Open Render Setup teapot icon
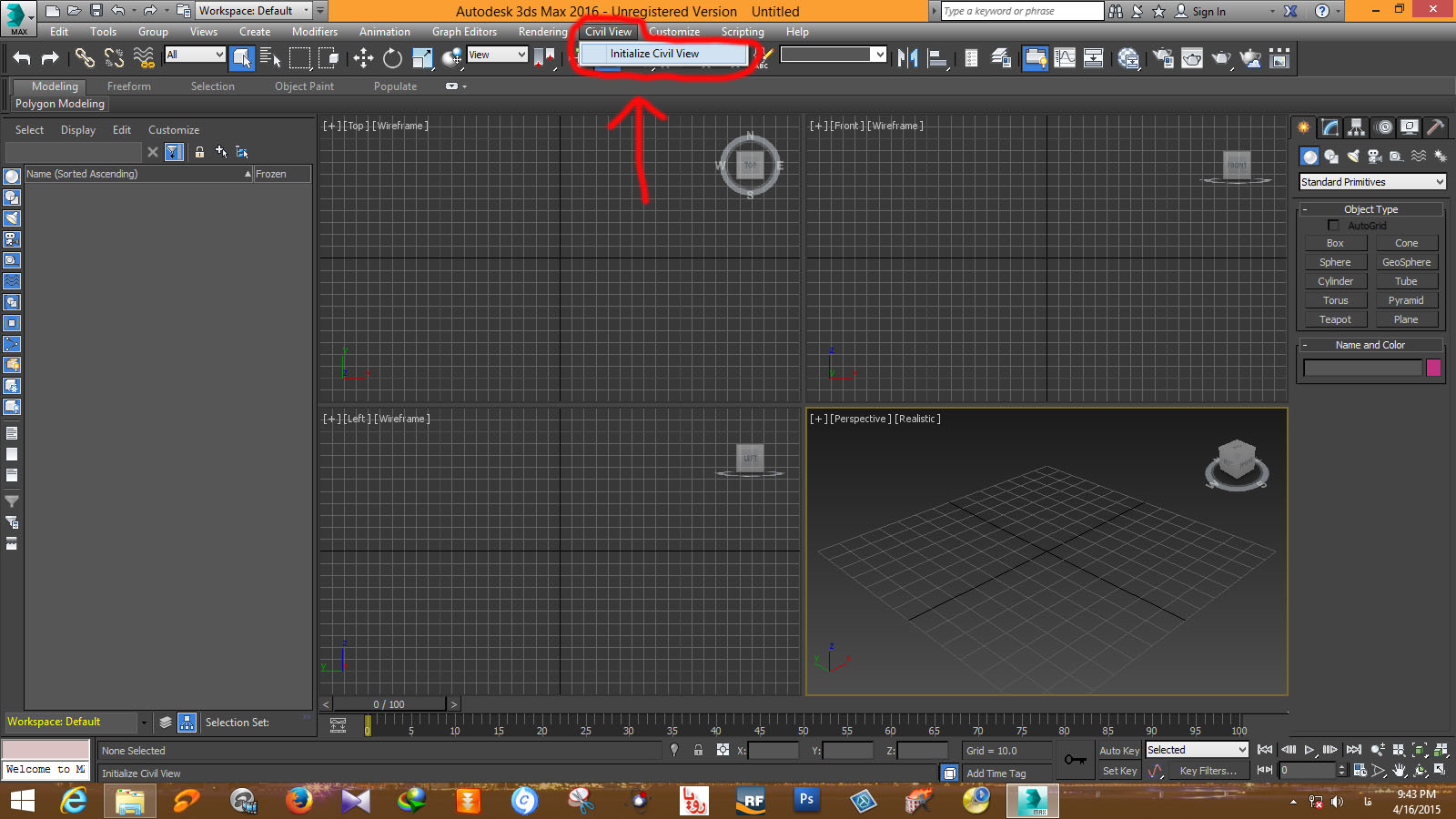Screen dimensions: 1456x819 [1163, 58]
